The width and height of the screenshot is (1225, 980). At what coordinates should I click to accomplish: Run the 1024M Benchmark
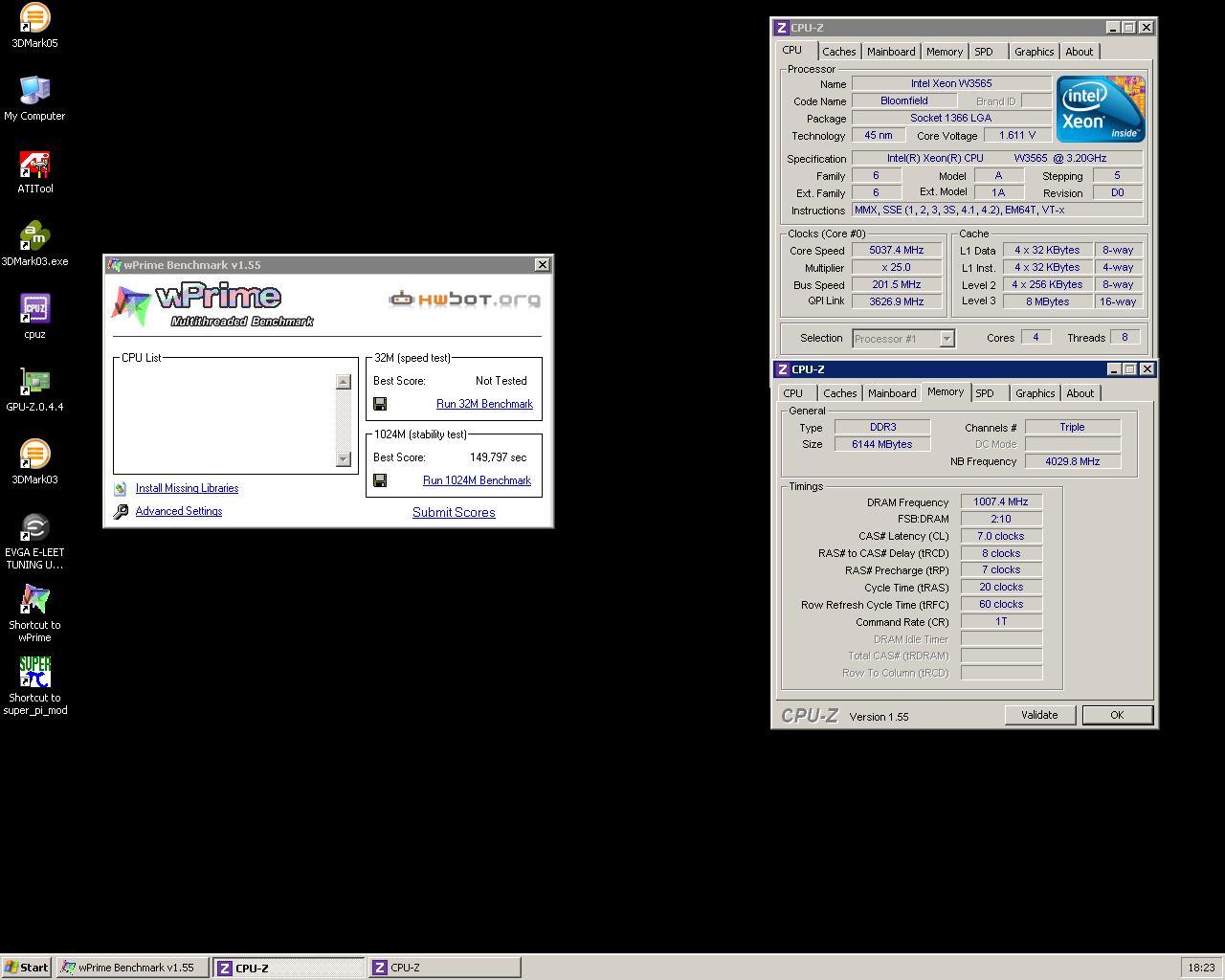(477, 480)
